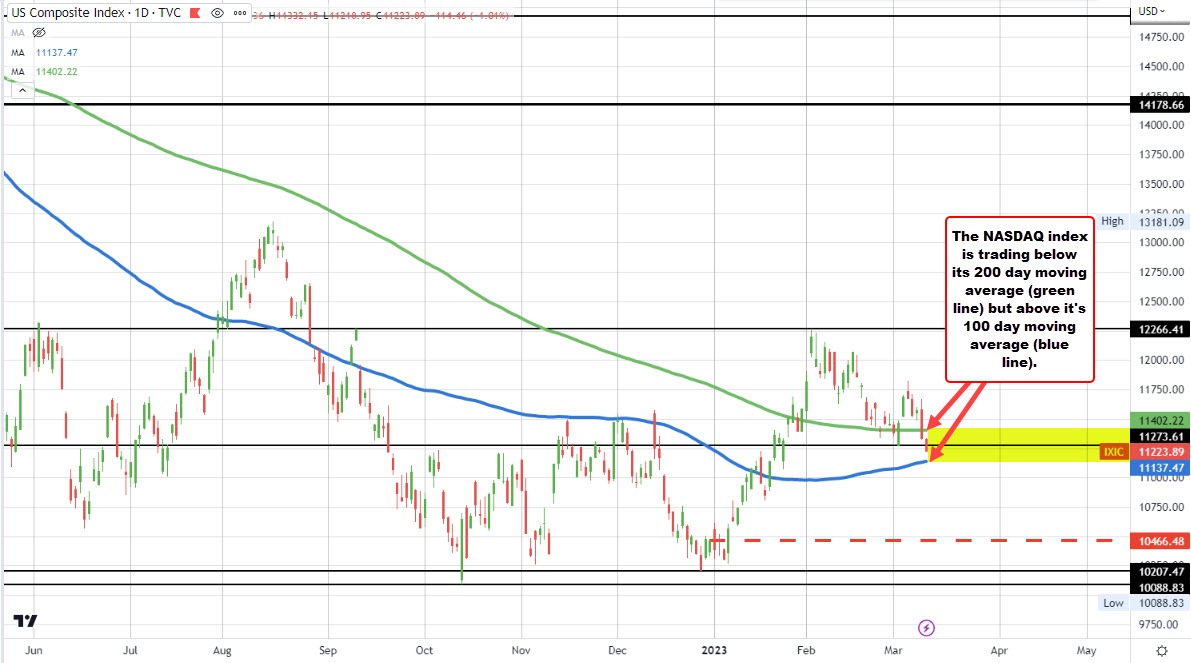Click the greyed-out hidden MA legend label
This screenshot has width=1191, height=663.
pyautogui.click(x=17, y=33)
